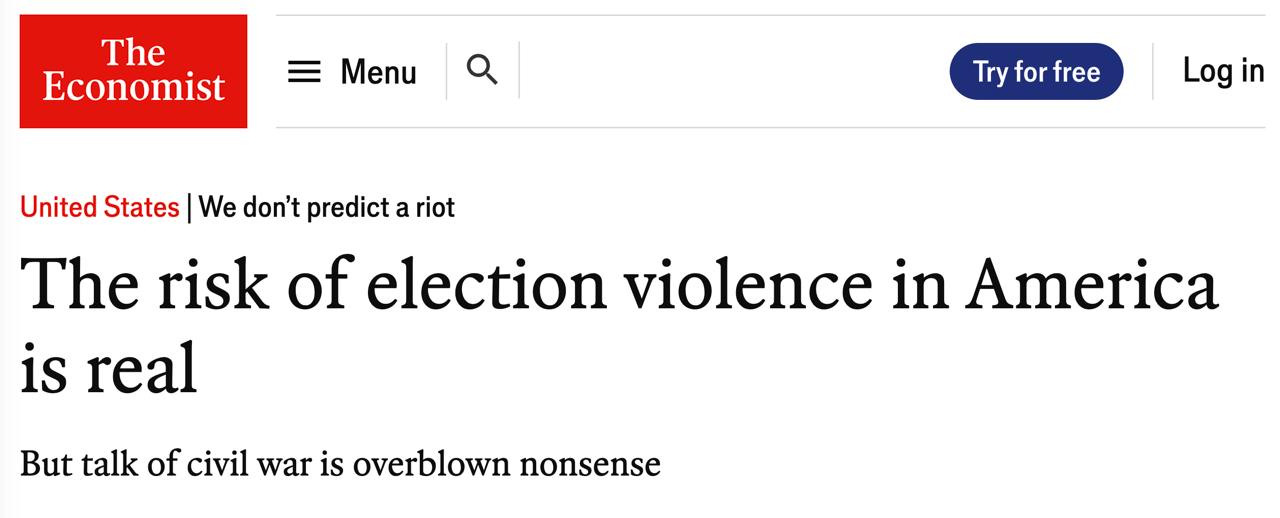Click The Economist red logo
Viewport: 1280px width, 518px height.
(133, 71)
